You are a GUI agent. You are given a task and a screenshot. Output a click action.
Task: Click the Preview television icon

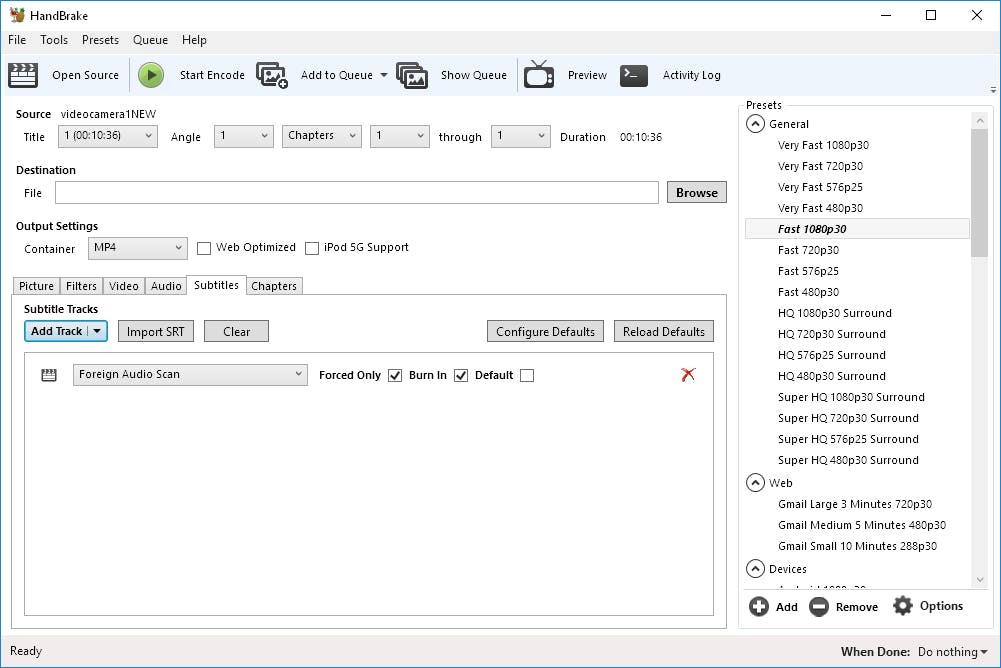click(x=539, y=75)
